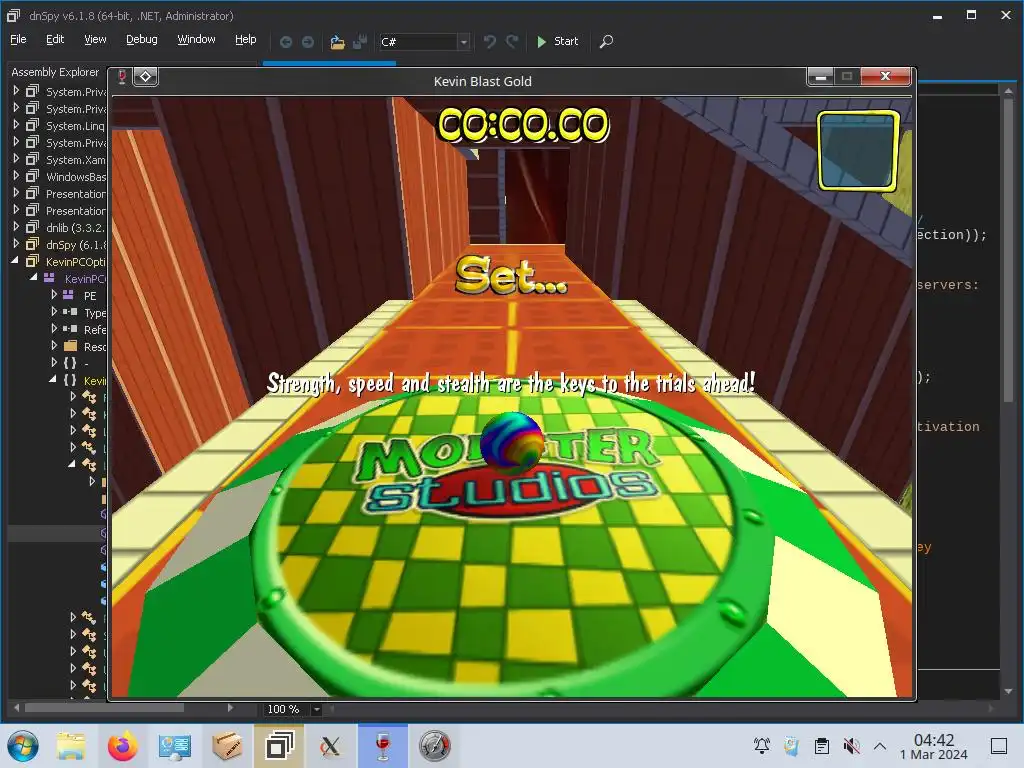This screenshot has width=1024, height=768.
Task: Expand the WindowsBase assembly node
Action: click(x=16, y=176)
